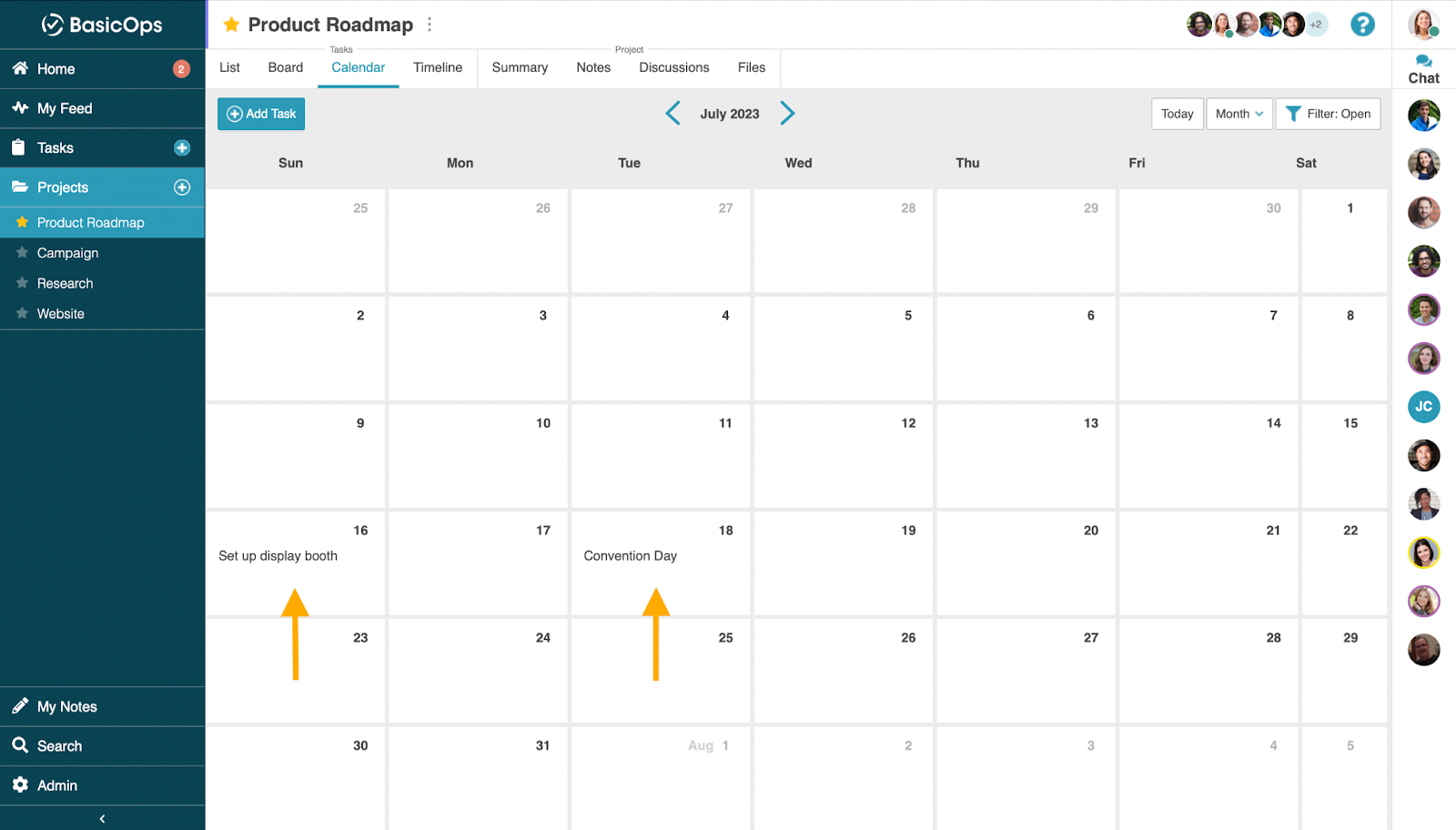Viewport: 1456px width, 830px height.
Task: Go to previous month with left arrow
Action: point(672,114)
